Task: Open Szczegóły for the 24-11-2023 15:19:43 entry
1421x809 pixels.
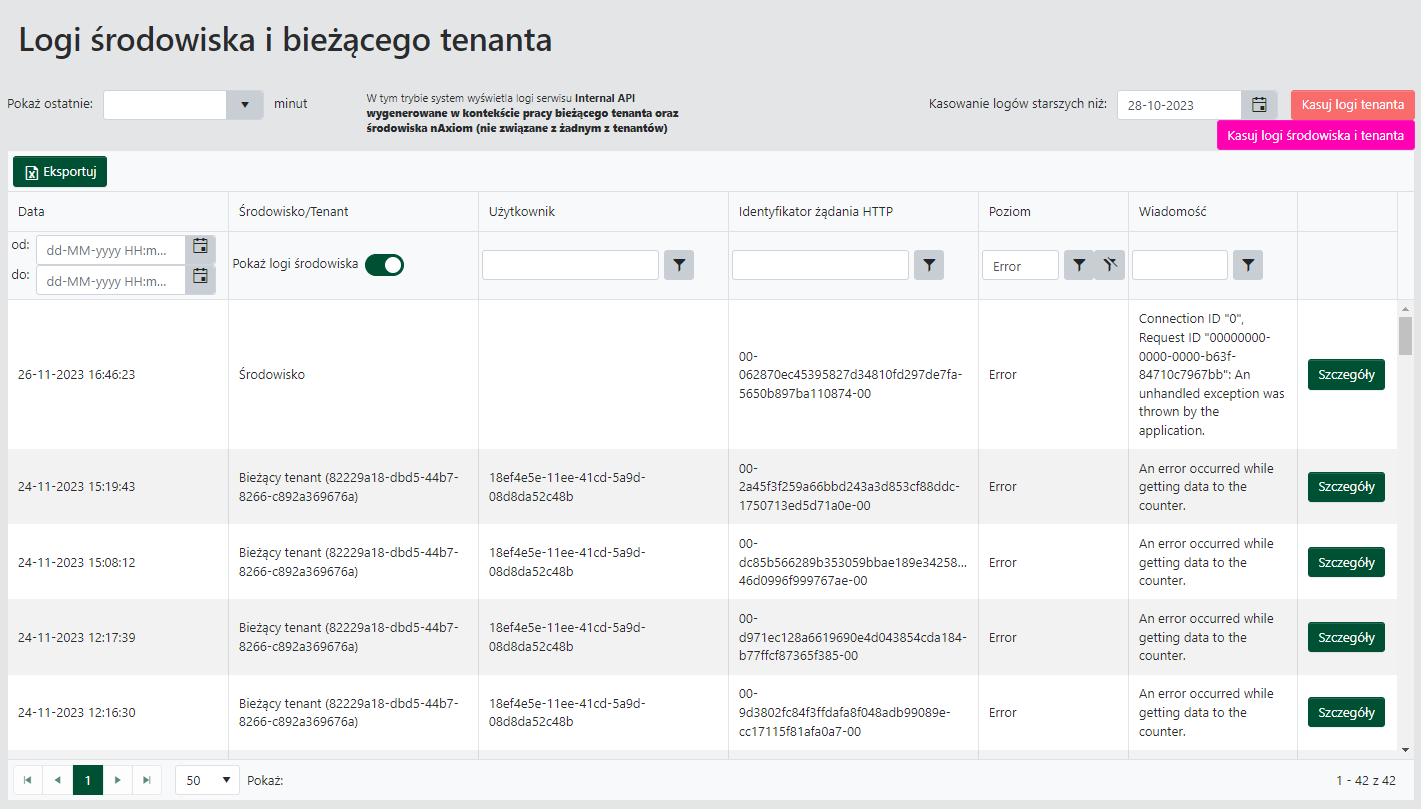Action: coord(1345,486)
